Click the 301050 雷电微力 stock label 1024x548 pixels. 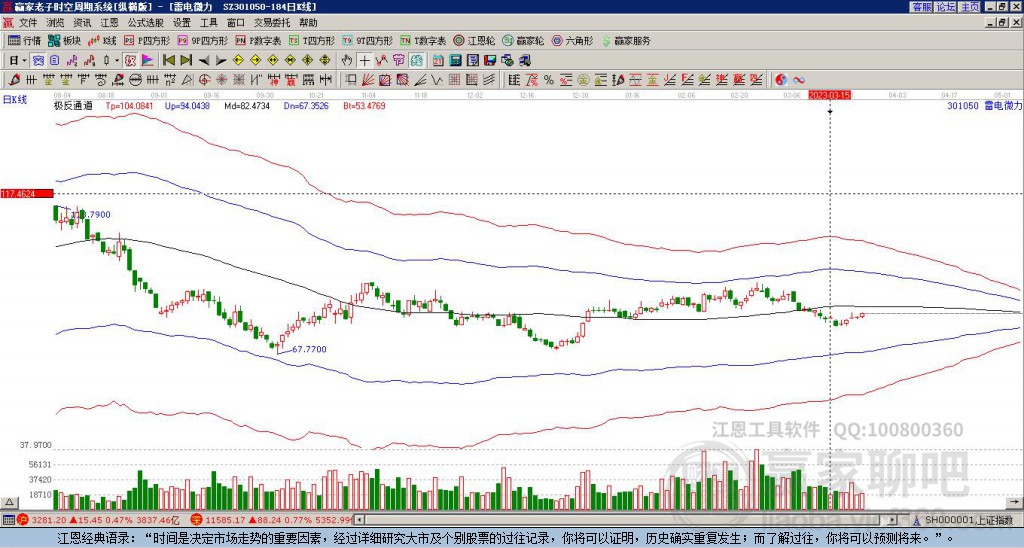click(984, 105)
